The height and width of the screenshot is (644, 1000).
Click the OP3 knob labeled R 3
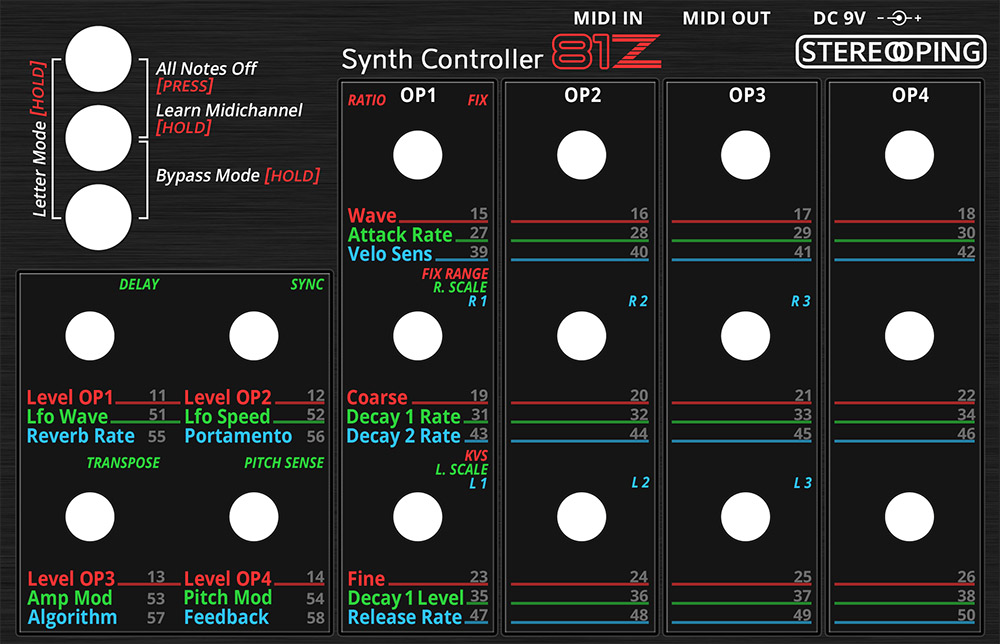point(746,336)
